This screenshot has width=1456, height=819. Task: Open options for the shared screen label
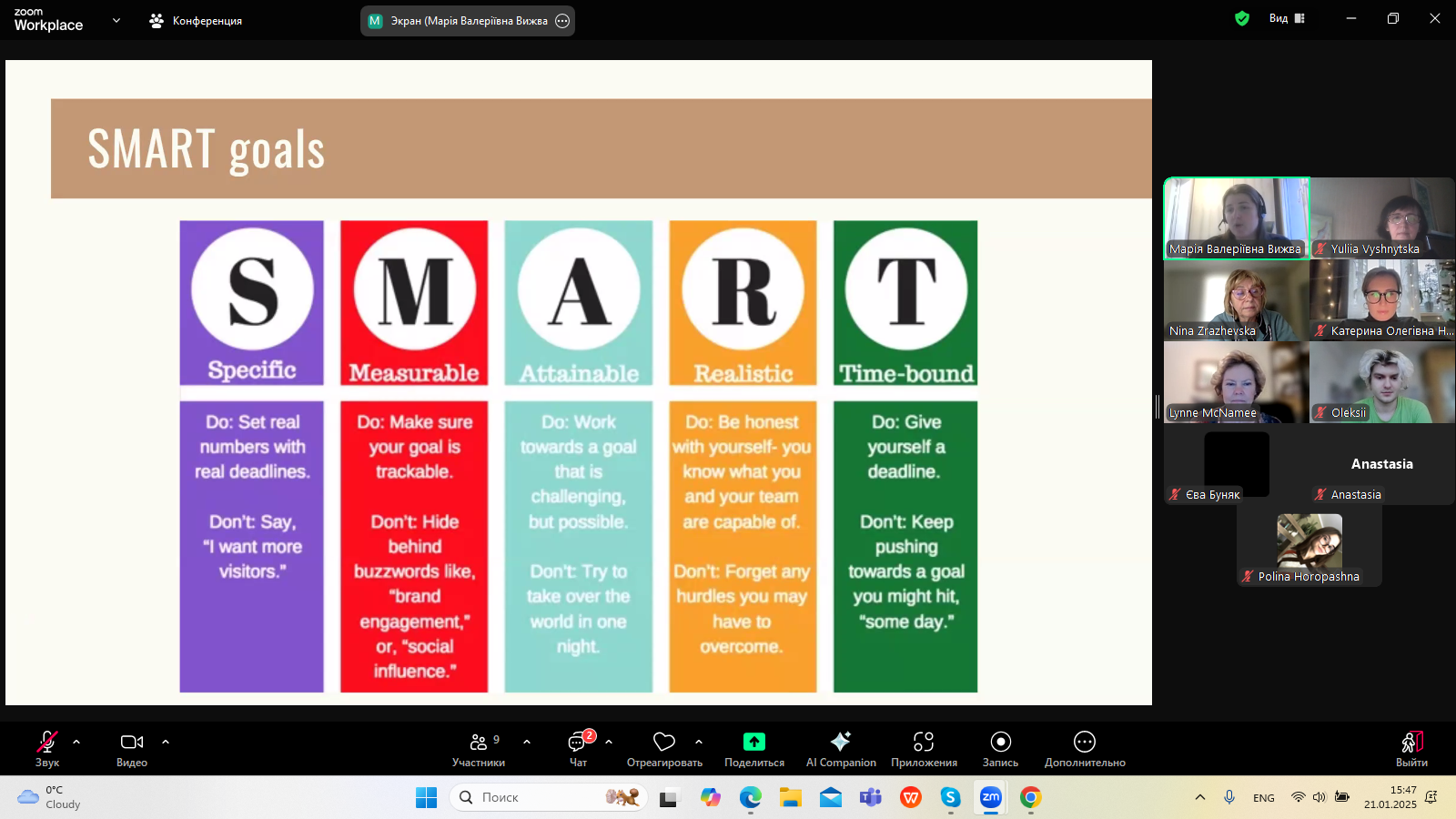click(562, 21)
